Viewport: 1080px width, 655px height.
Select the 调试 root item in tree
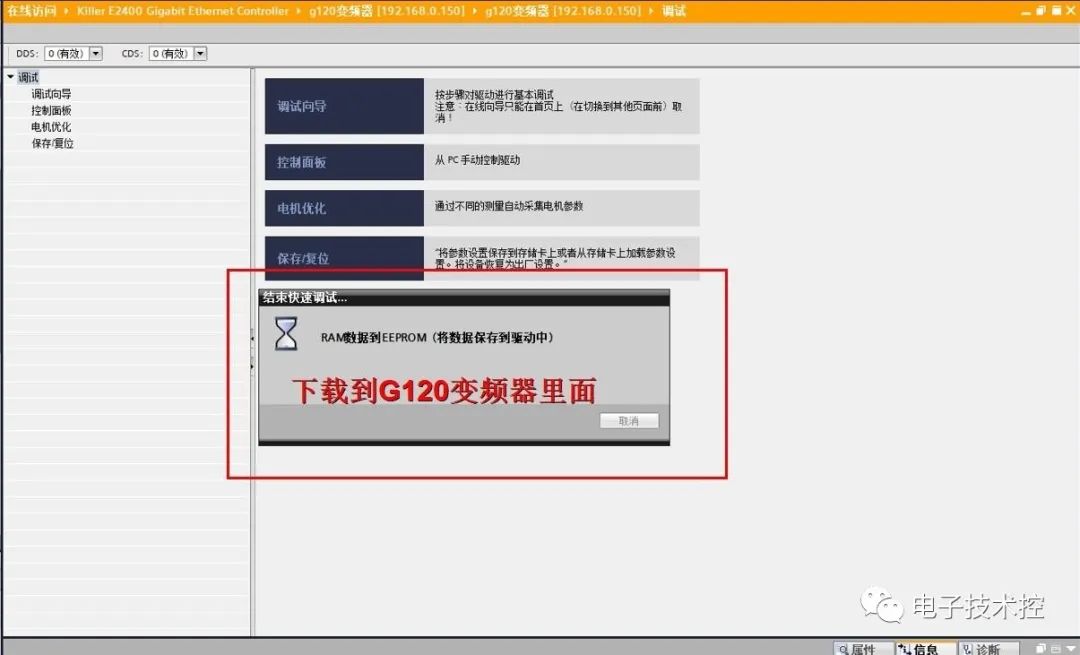coord(28,77)
